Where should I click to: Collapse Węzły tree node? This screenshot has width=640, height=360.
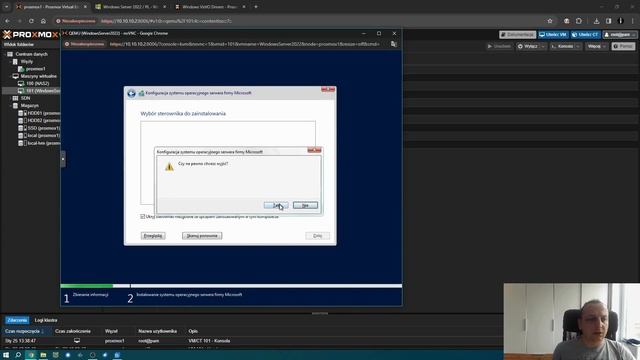(x=10, y=62)
